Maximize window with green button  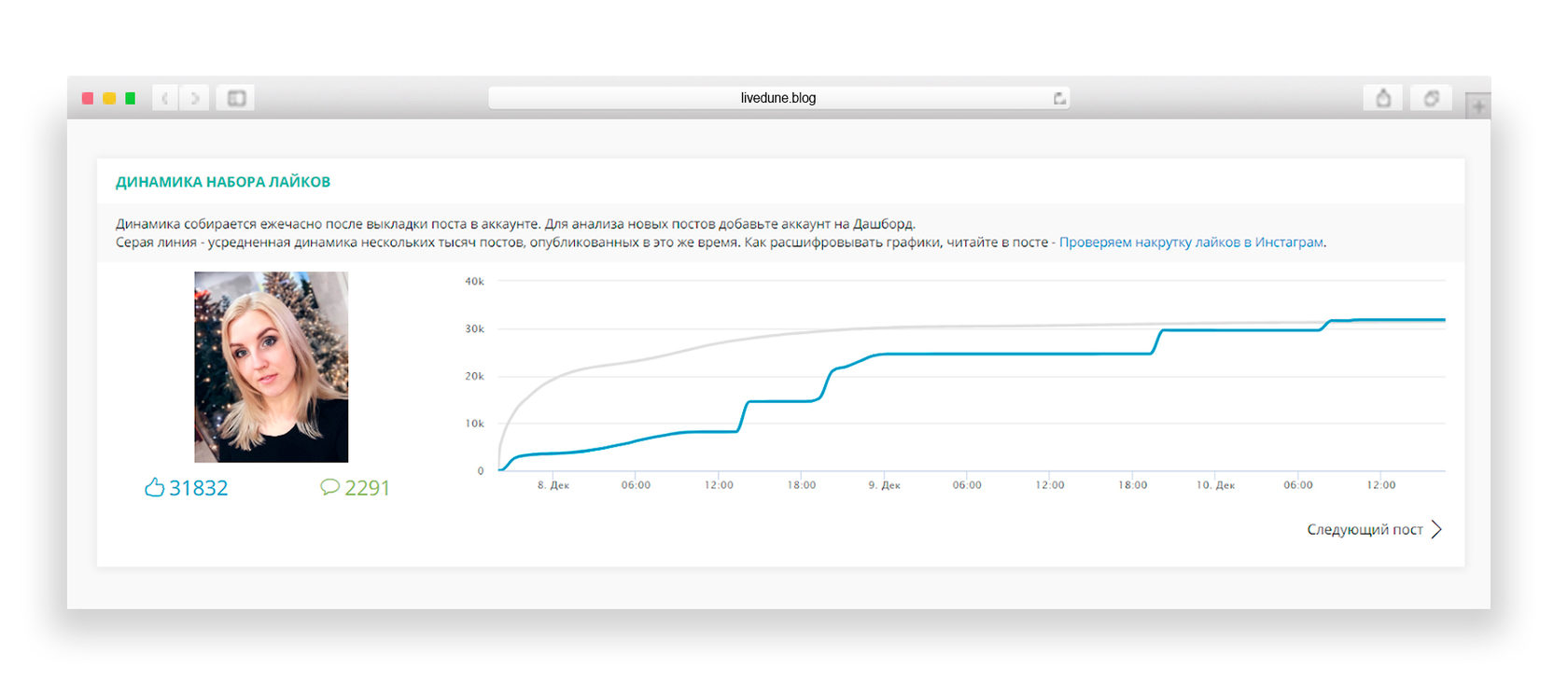click(131, 98)
